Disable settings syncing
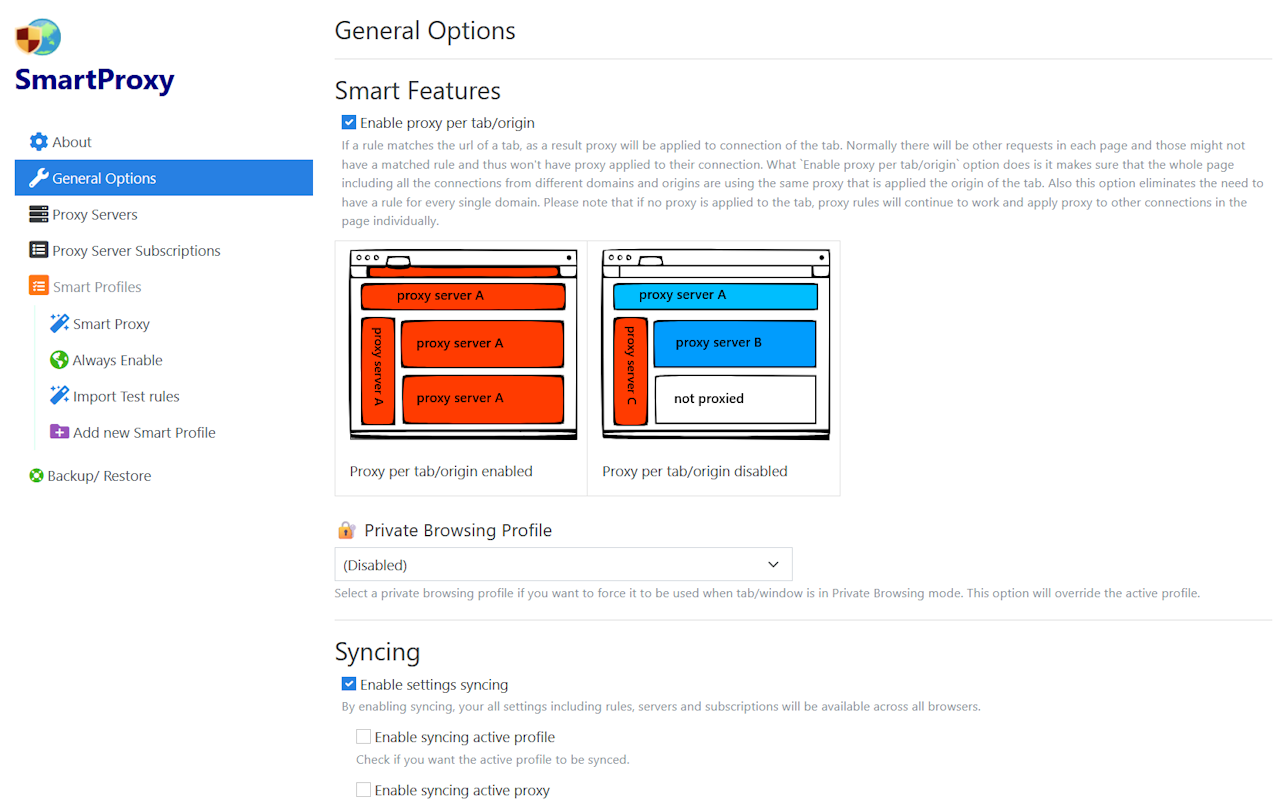Image resolution: width=1280 pixels, height=800 pixels. tap(349, 684)
